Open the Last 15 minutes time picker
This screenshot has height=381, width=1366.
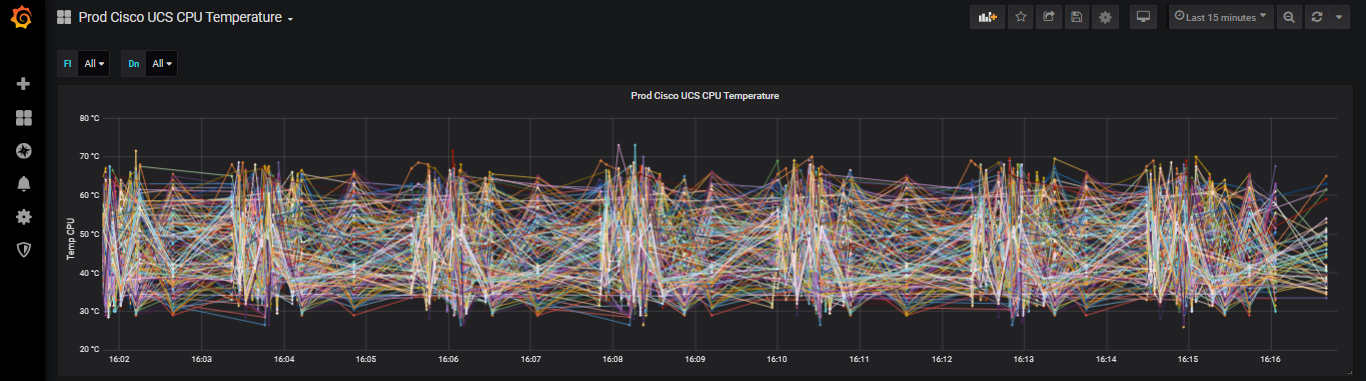(x=1221, y=17)
